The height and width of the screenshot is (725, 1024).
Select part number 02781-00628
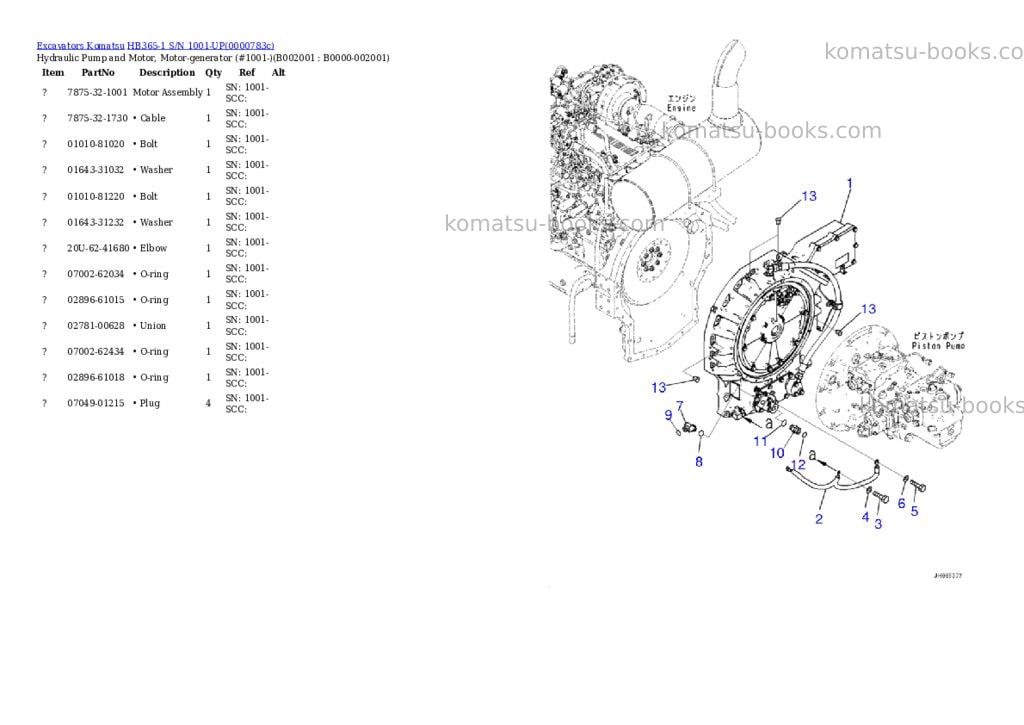coord(95,326)
